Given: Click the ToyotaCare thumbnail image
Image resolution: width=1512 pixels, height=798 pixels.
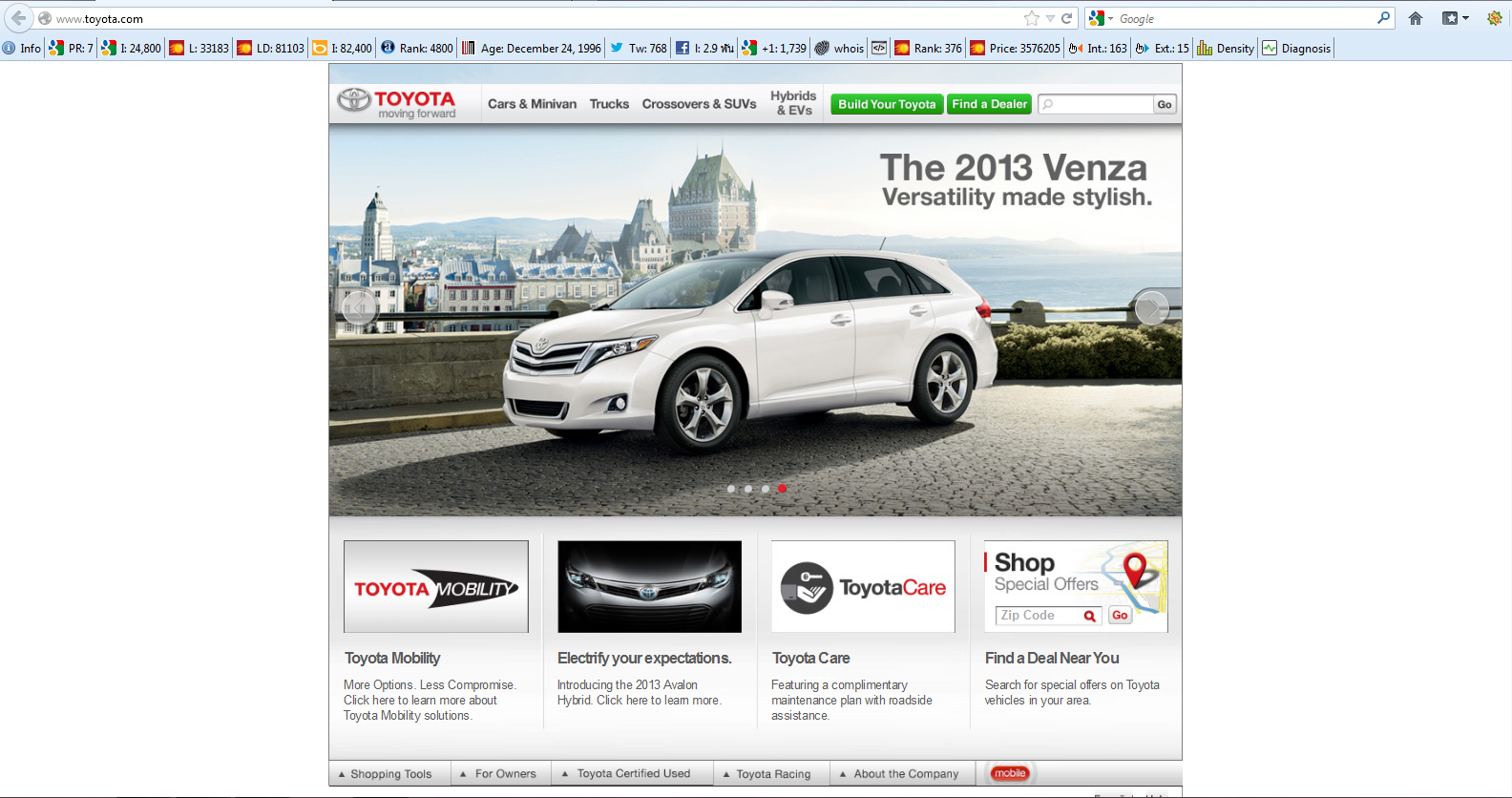Looking at the screenshot, I should (863, 586).
